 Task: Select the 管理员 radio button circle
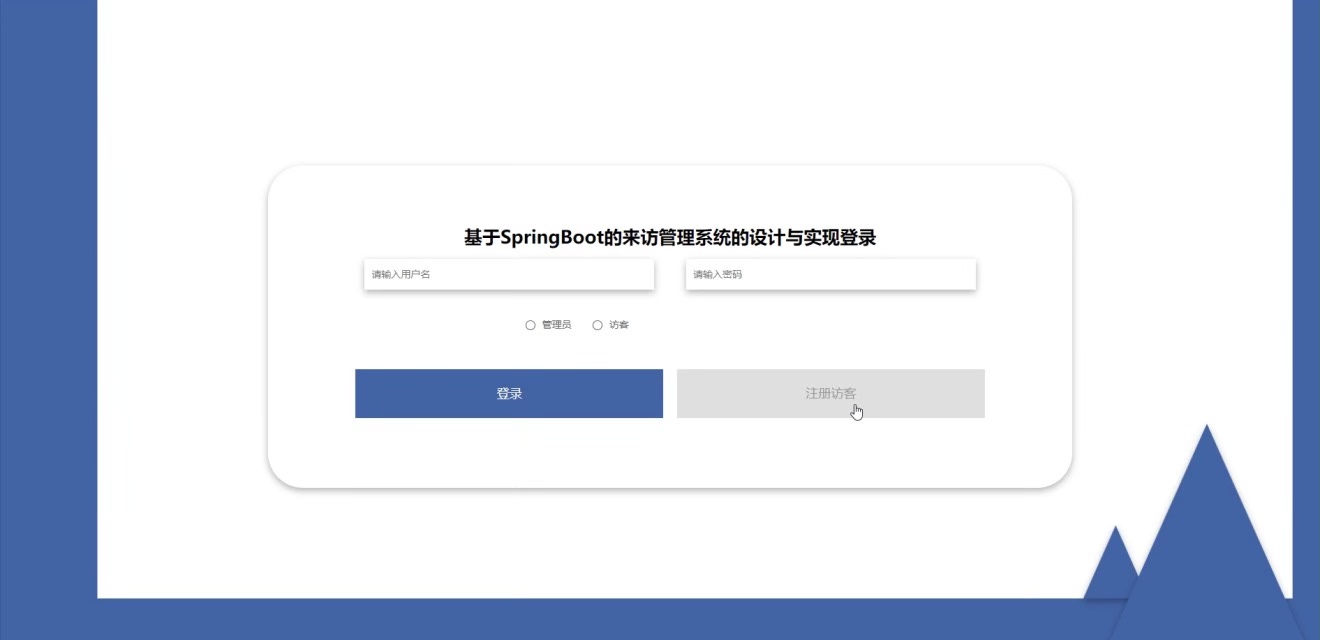pos(530,325)
